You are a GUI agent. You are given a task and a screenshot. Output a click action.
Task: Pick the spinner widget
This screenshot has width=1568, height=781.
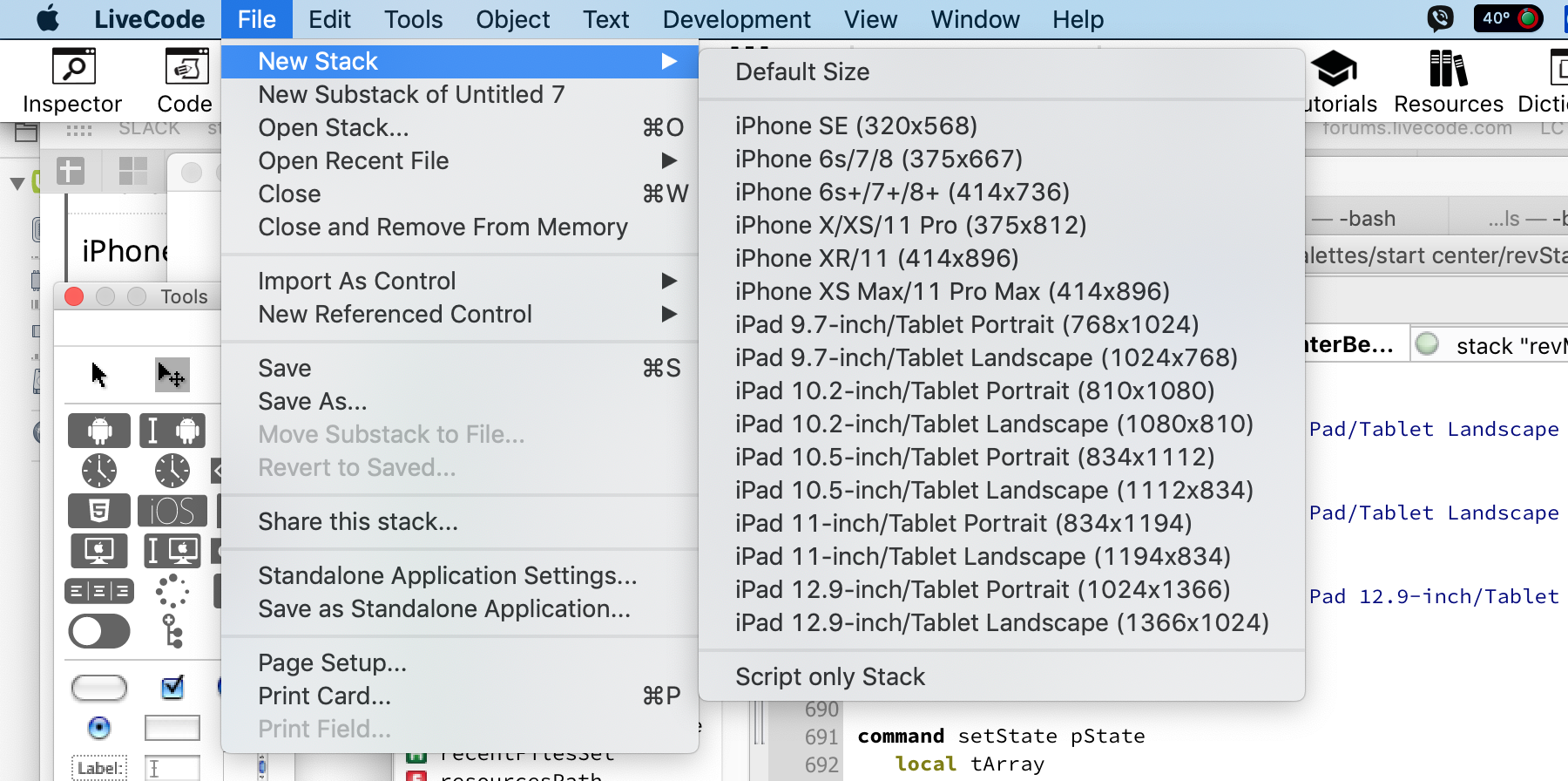[172, 591]
